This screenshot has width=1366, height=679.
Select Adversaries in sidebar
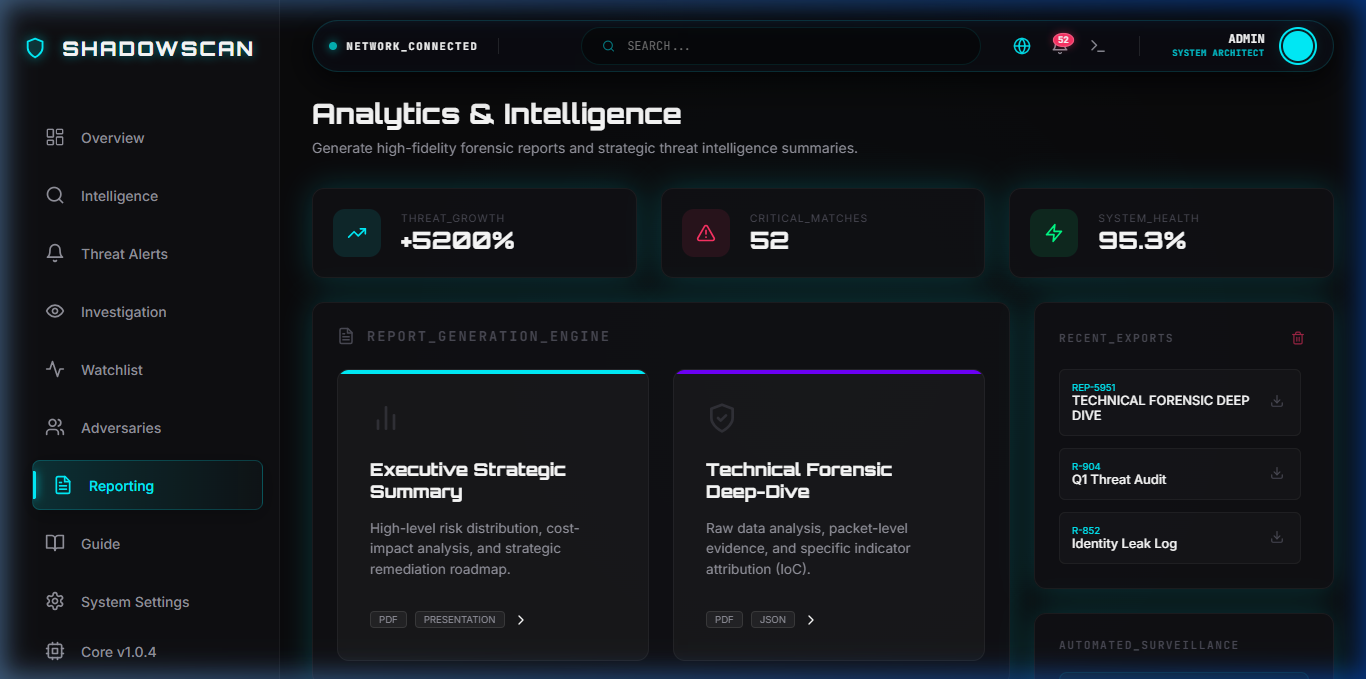[148, 428]
